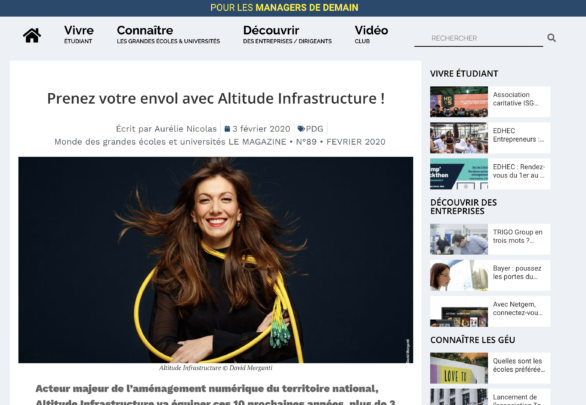Focus the Rechercher search field
The height and width of the screenshot is (405, 586).
[x=478, y=38]
